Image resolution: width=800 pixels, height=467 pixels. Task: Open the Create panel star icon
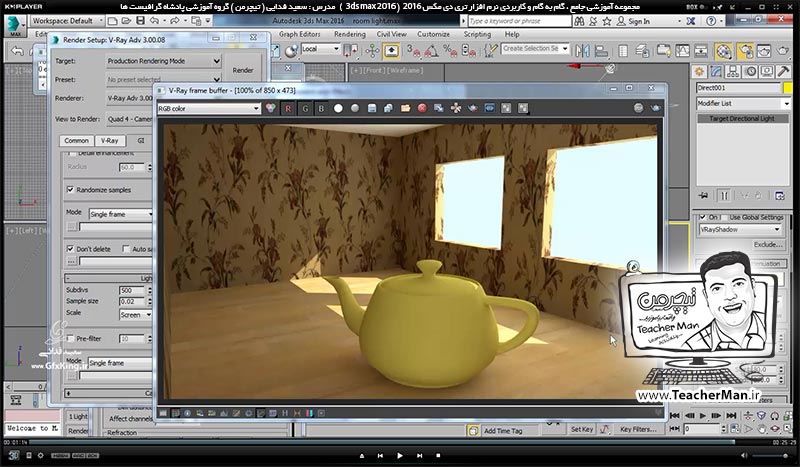click(x=699, y=71)
